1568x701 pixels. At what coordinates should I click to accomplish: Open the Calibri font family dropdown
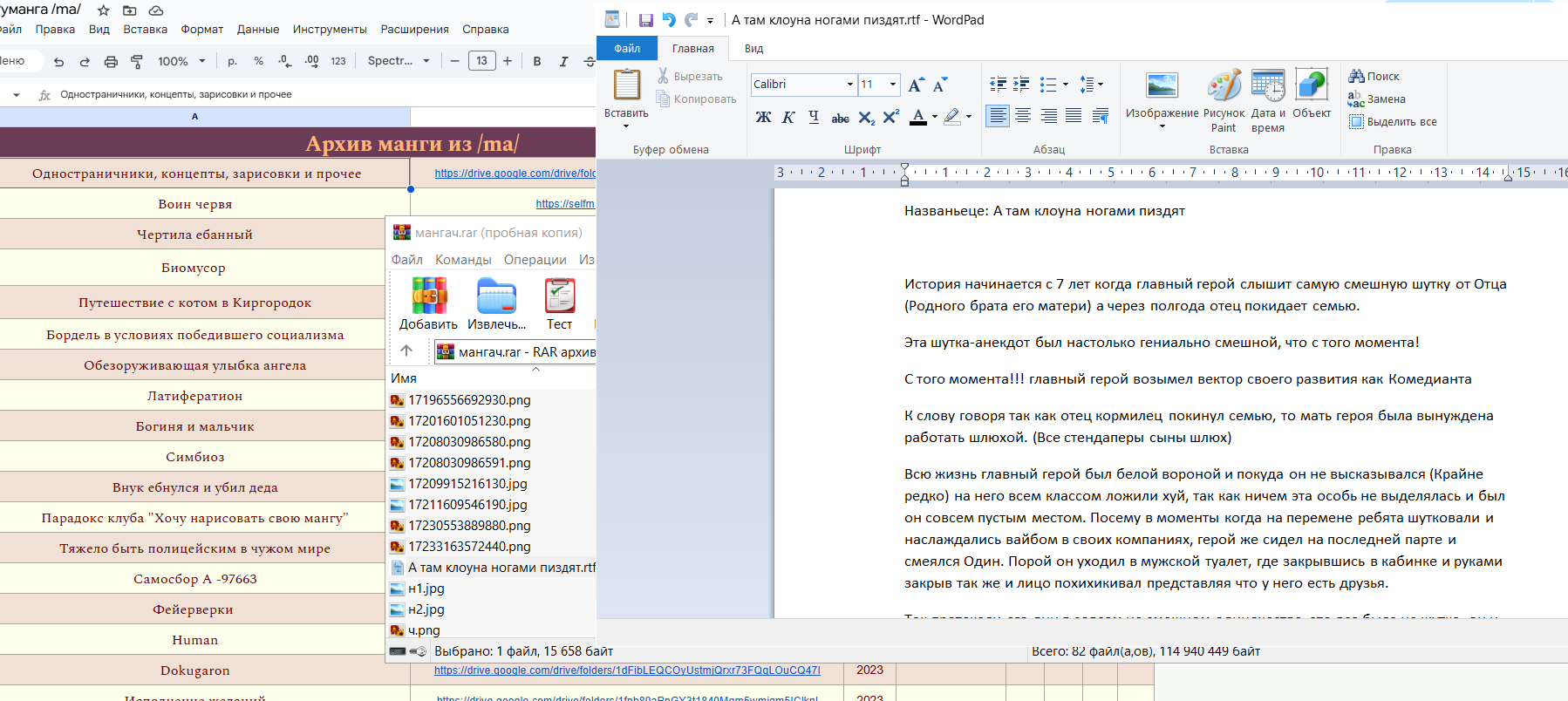[x=849, y=85]
